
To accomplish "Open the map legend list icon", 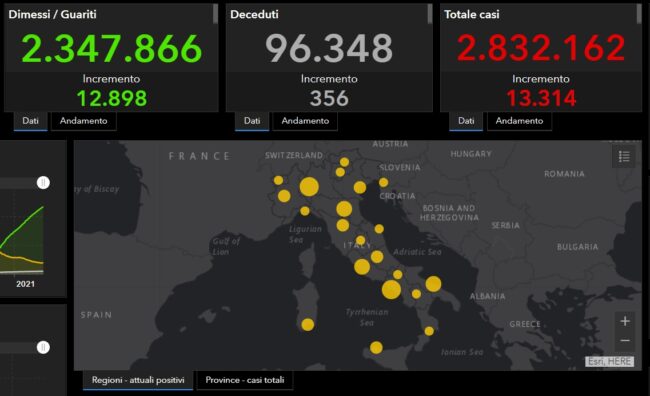I will (624, 157).
